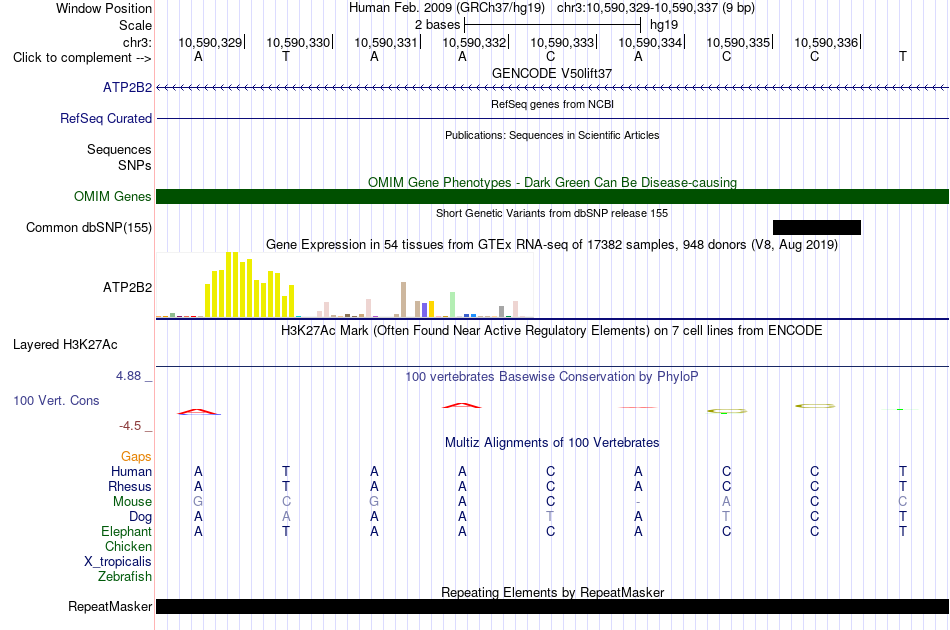Click the OMIM Genes track label
This screenshot has height=630, width=950.
(113, 197)
